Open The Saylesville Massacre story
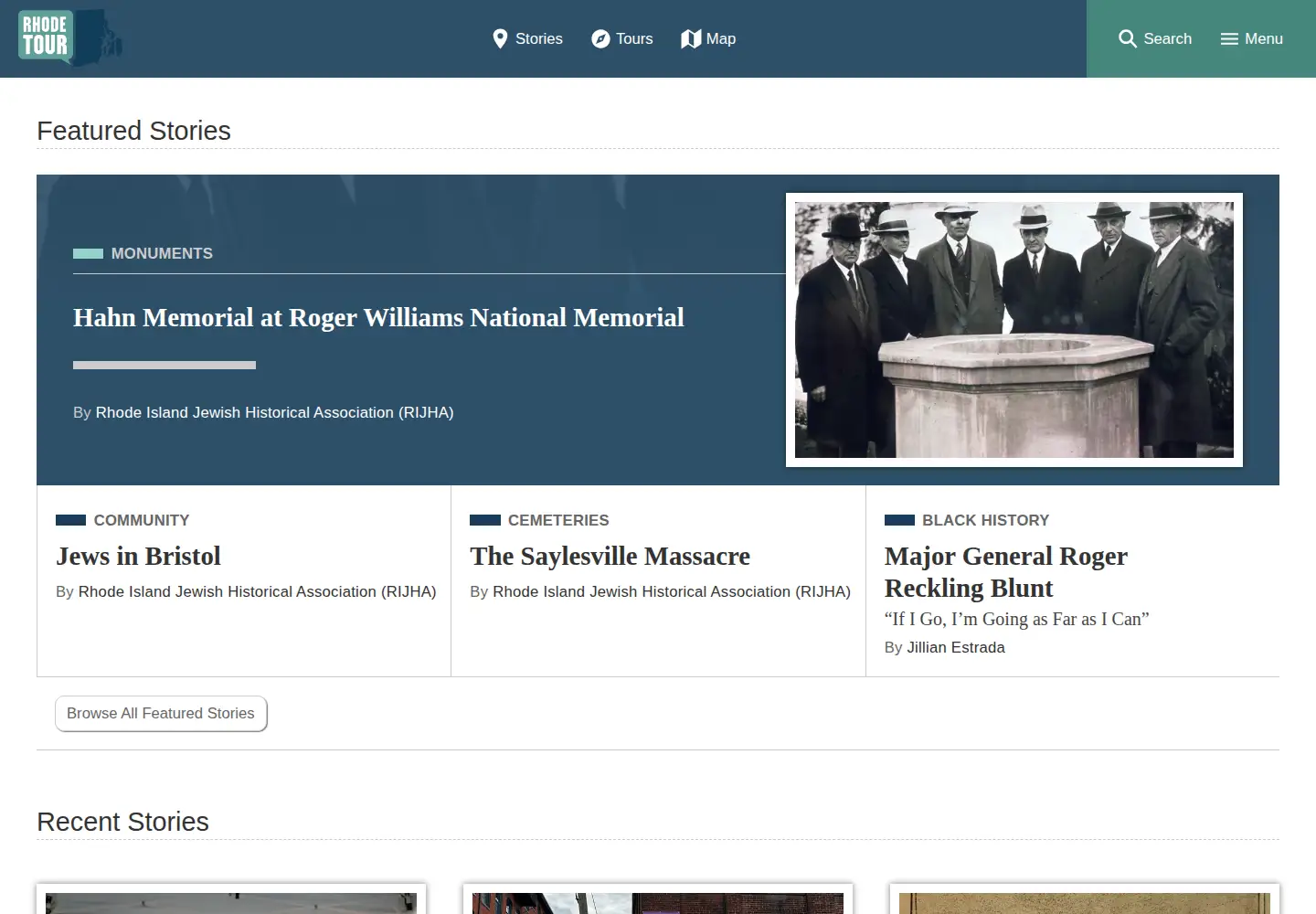 [610, 556]
